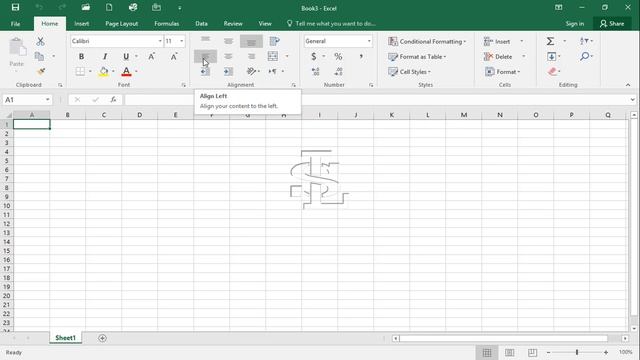Viewport: 640px width, 360px height.
Task: Toggle Align Right
Action: pyautogui.click(x=251, y=56)
